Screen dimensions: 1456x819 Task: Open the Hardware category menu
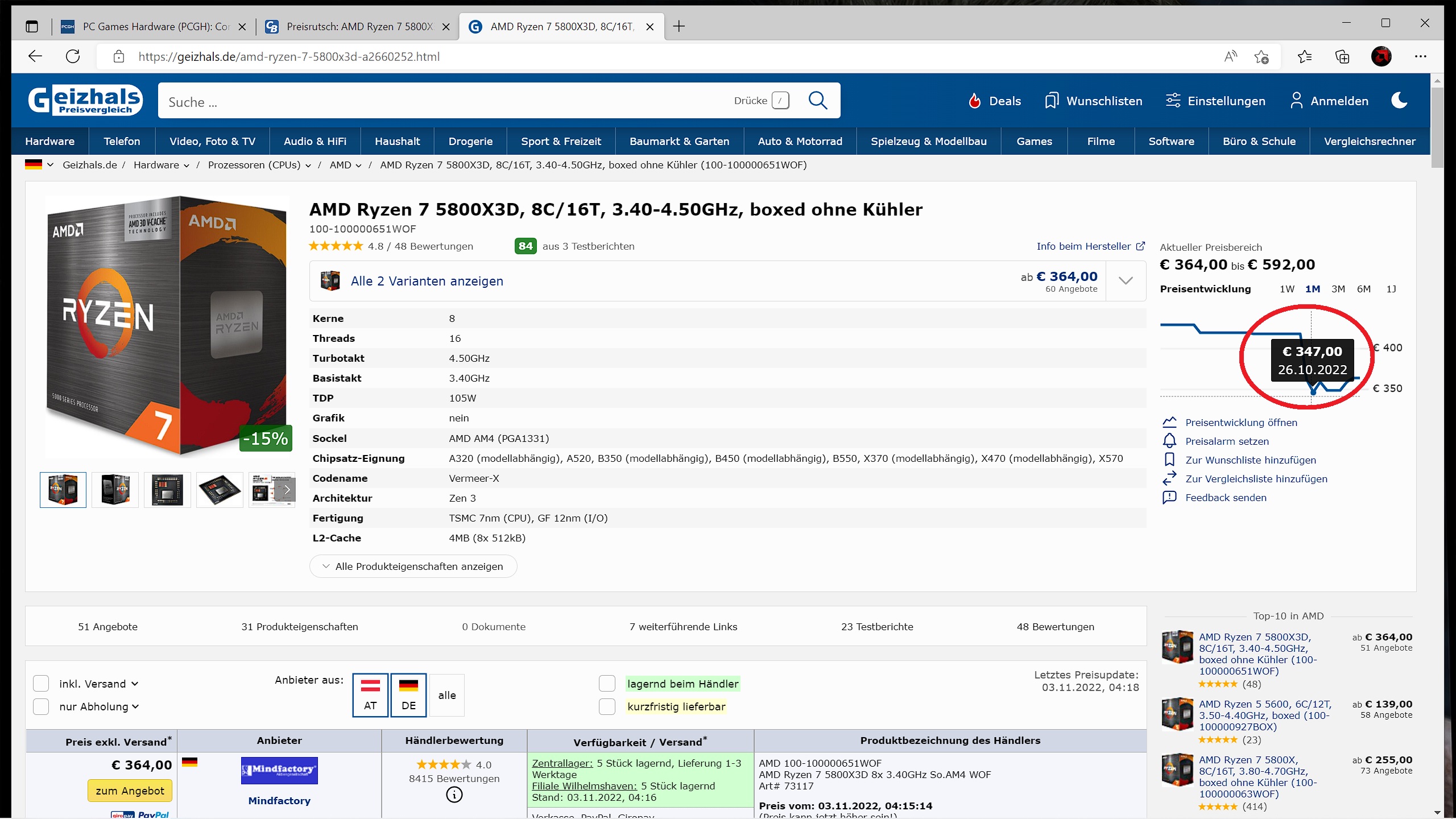50,142
